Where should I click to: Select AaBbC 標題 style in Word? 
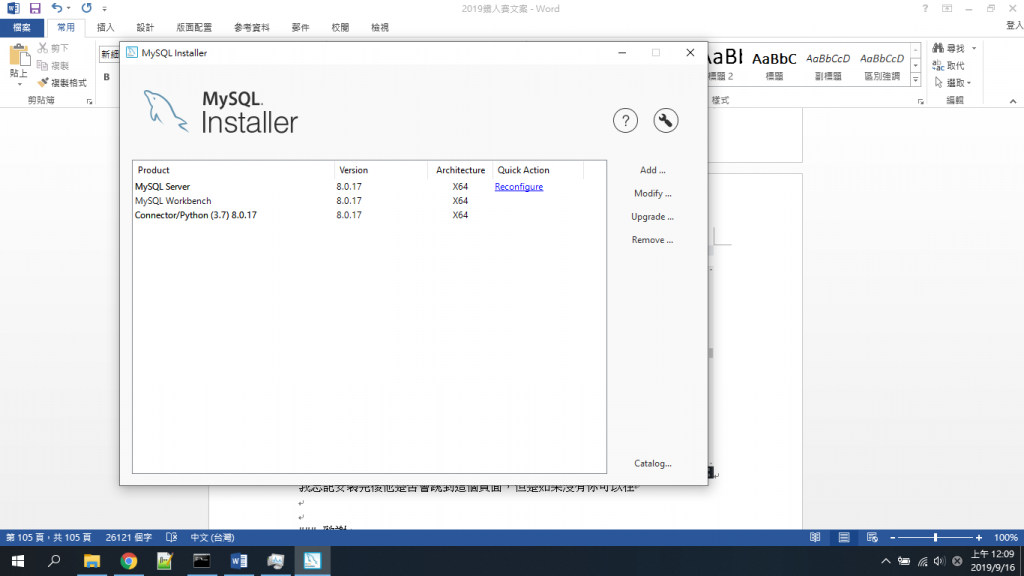pyautogui.click(x=774, y=65)
